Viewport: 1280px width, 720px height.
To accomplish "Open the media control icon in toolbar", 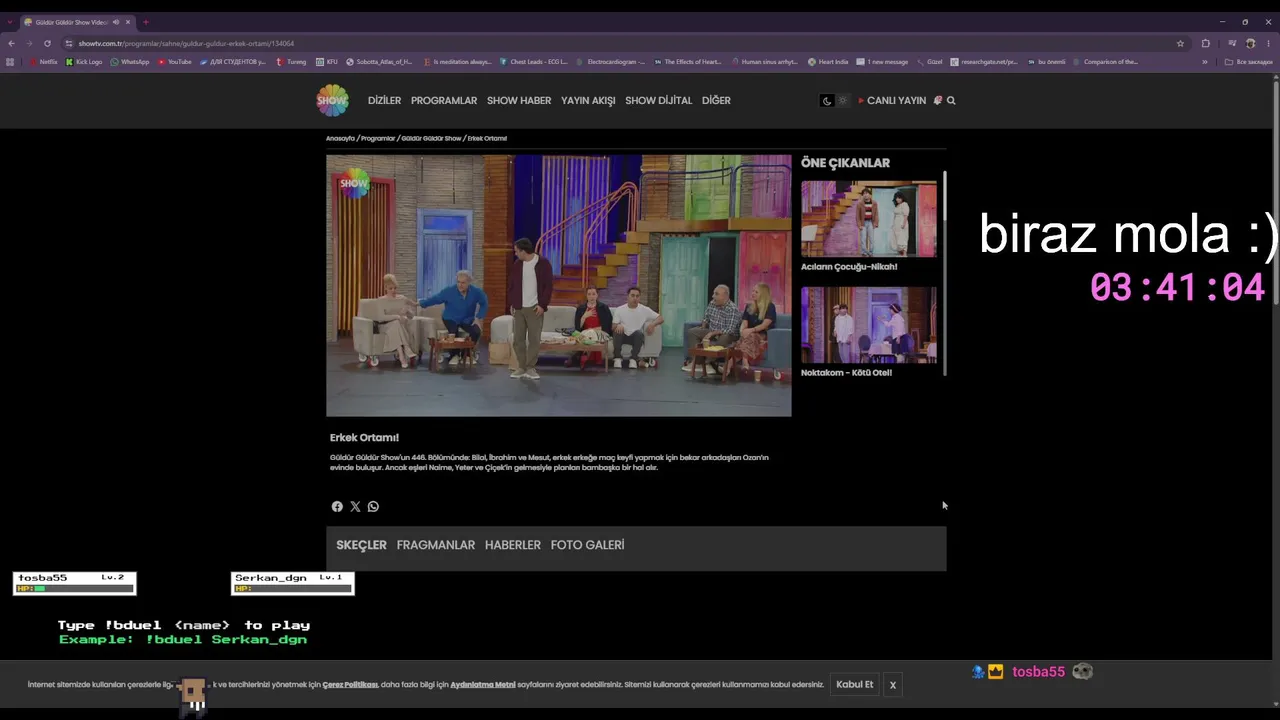I will [1232, 43].
